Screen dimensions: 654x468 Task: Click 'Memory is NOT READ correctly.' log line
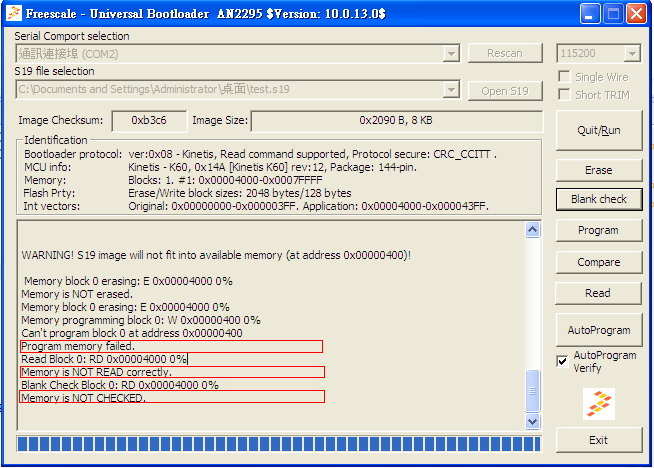[x=96, y=372]
